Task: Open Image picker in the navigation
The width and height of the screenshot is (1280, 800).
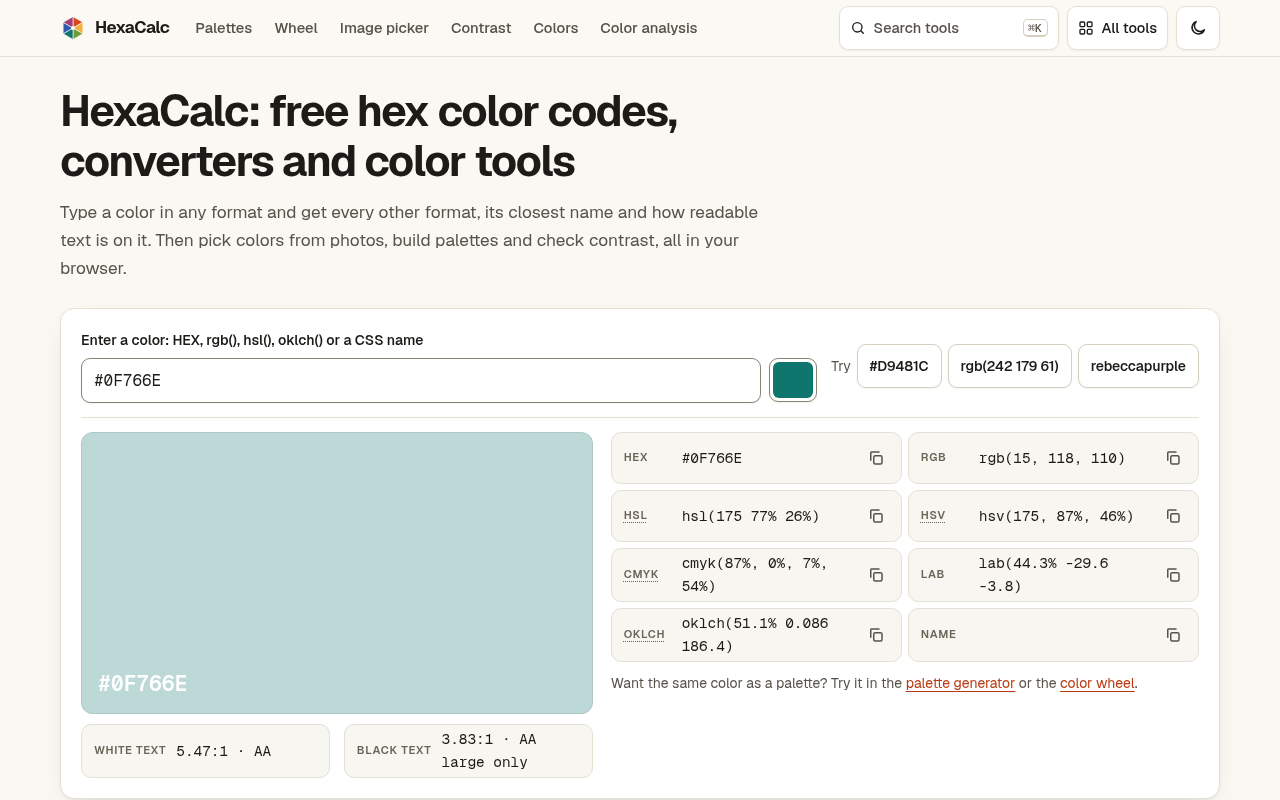Action: (384, 28)
